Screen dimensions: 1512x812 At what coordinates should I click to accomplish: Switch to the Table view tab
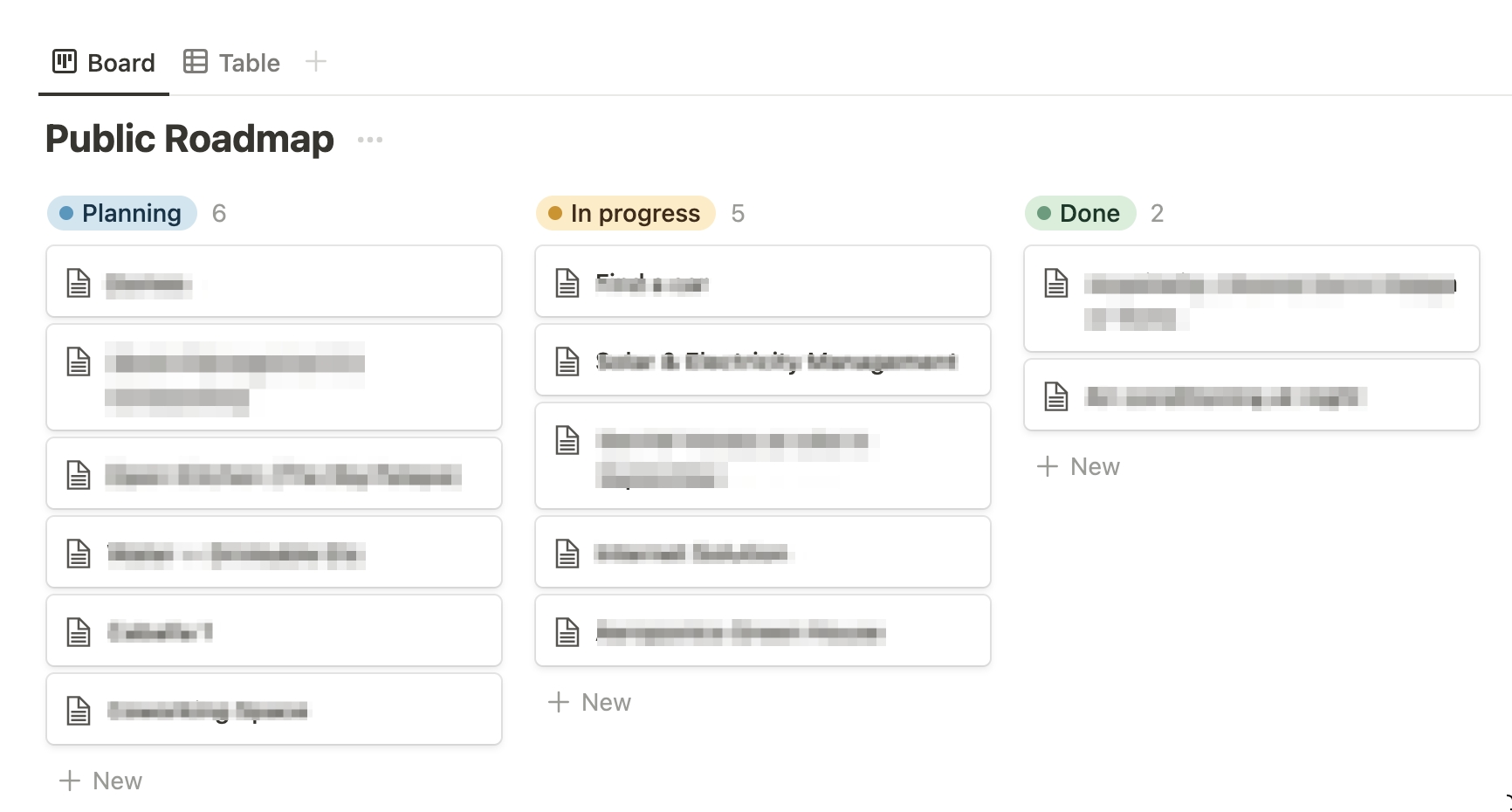[x=232, y=63]
